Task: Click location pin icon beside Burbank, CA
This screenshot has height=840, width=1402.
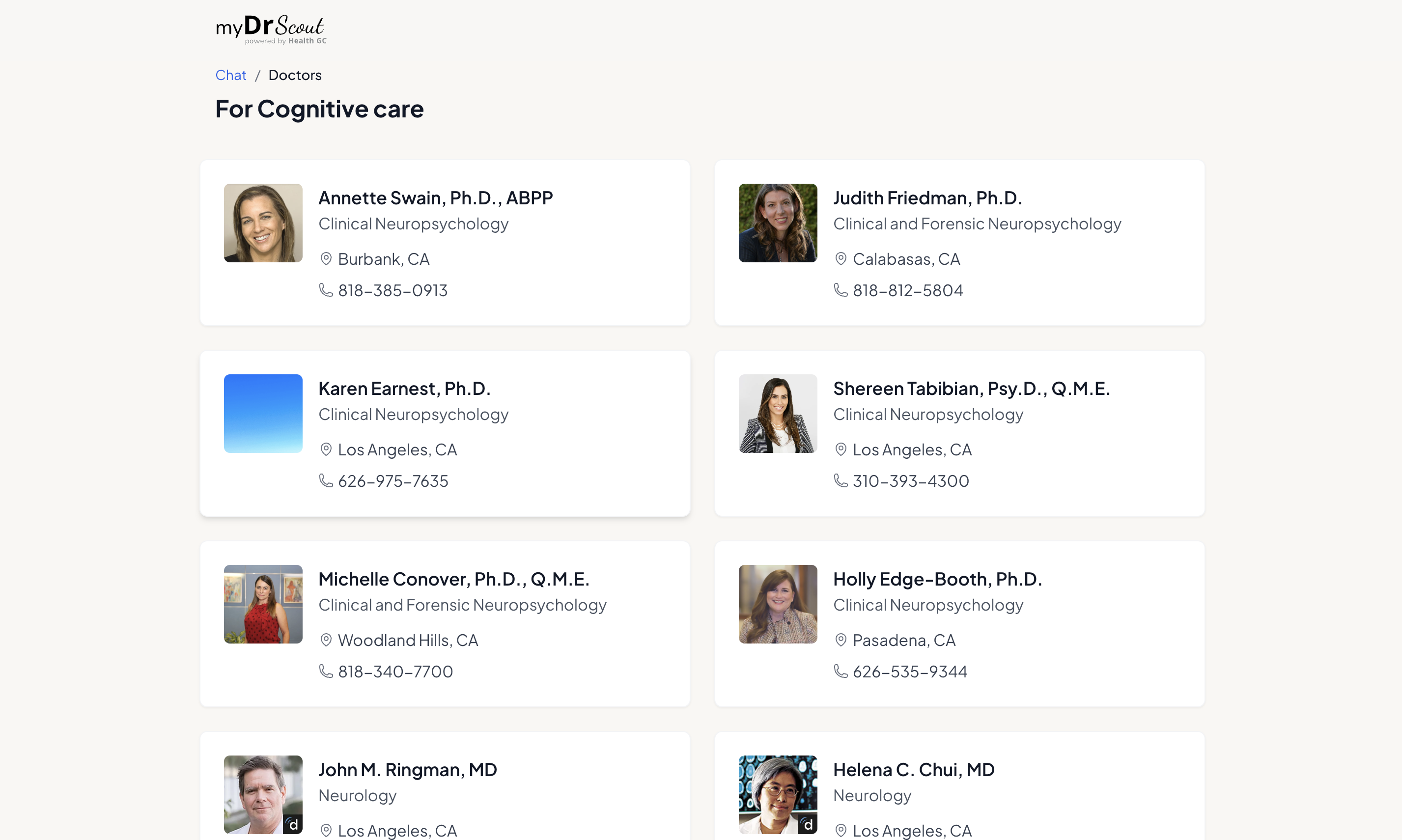Action: point(326,259)
